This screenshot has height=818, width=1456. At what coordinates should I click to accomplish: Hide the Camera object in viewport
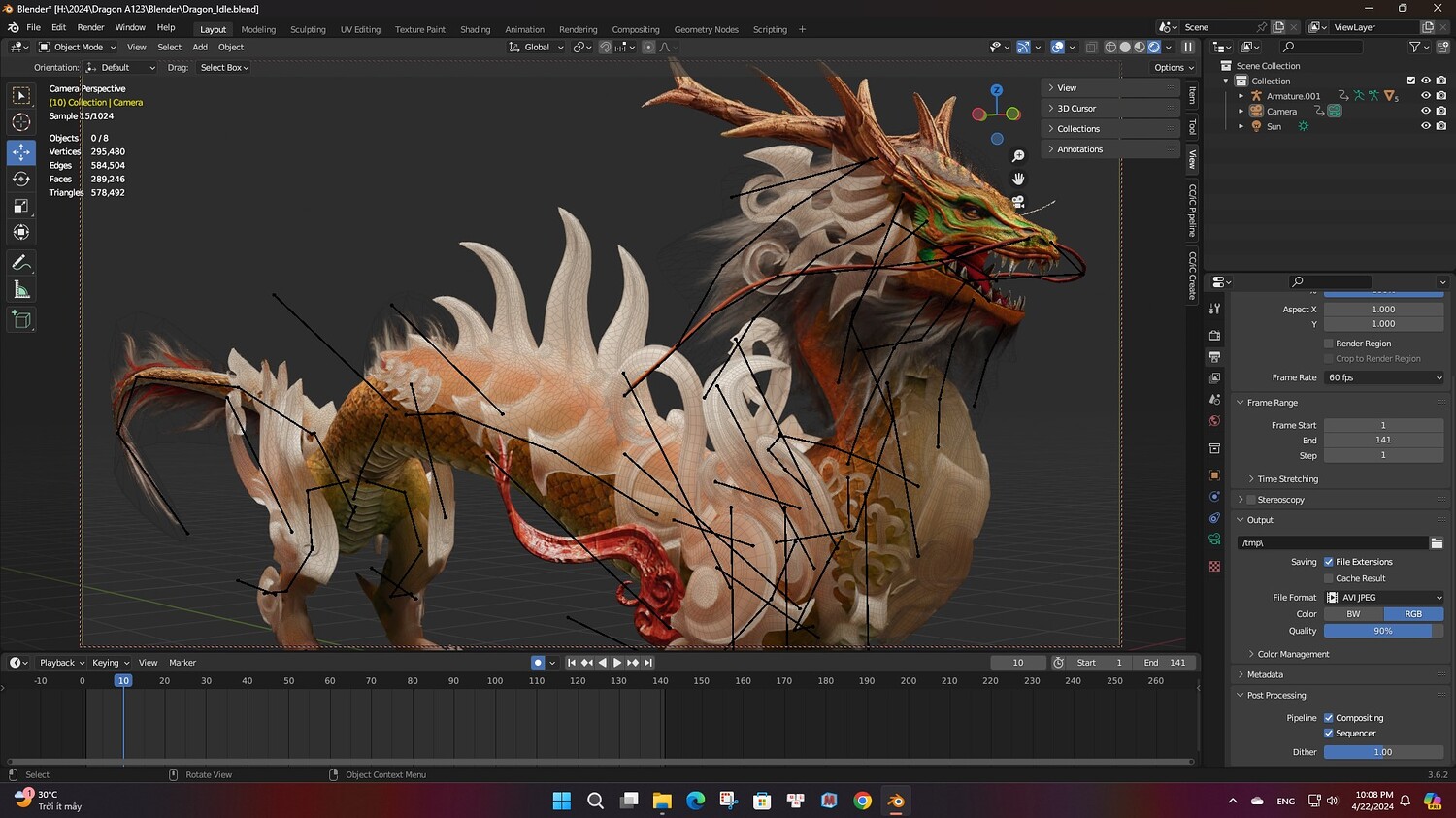coord(1426,112)
